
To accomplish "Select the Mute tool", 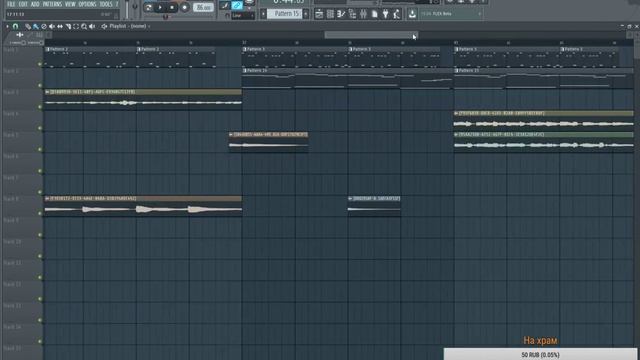I will tap(52, 27).
